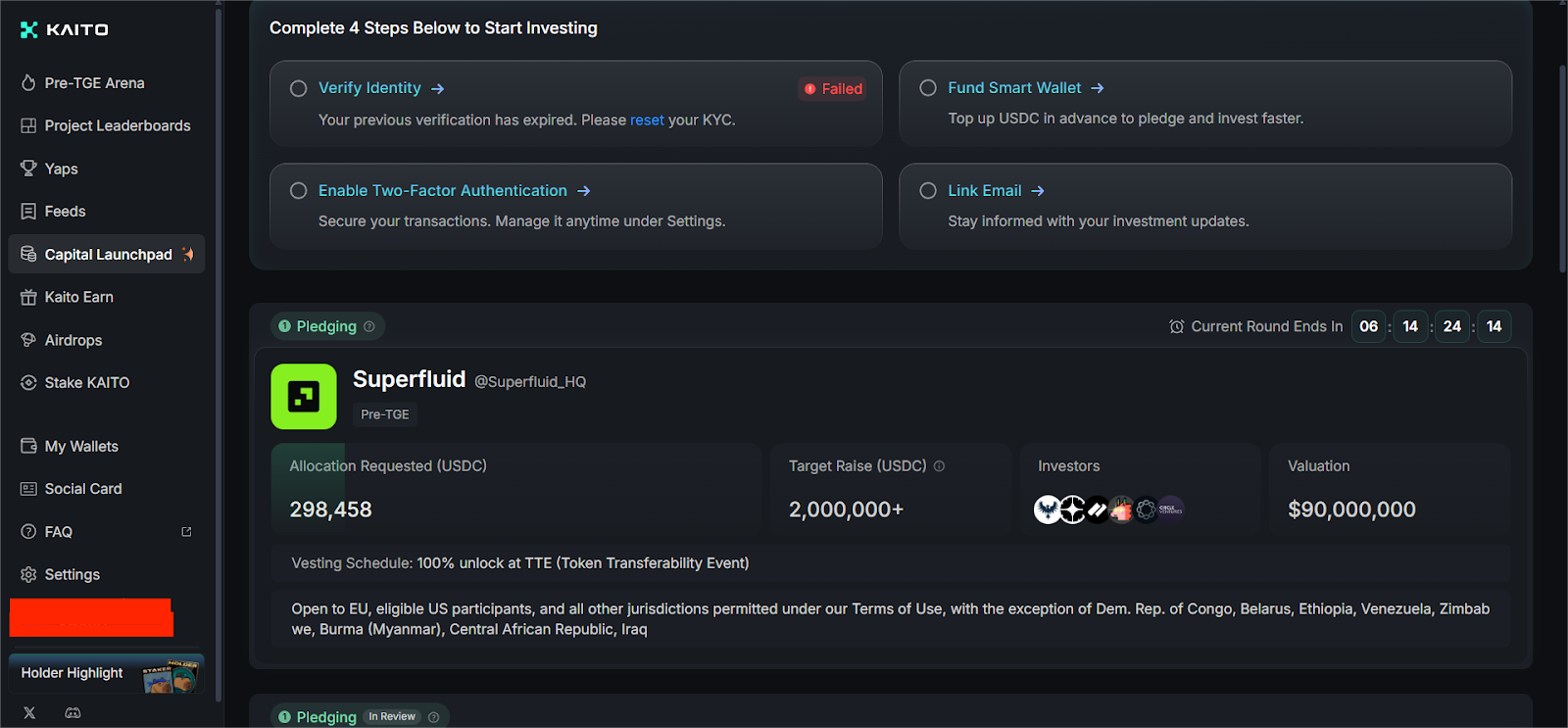Open the Pre-TGE Arena sidebar icon
This screenshot has height=728, width=1568.
(x=28, y=82)
